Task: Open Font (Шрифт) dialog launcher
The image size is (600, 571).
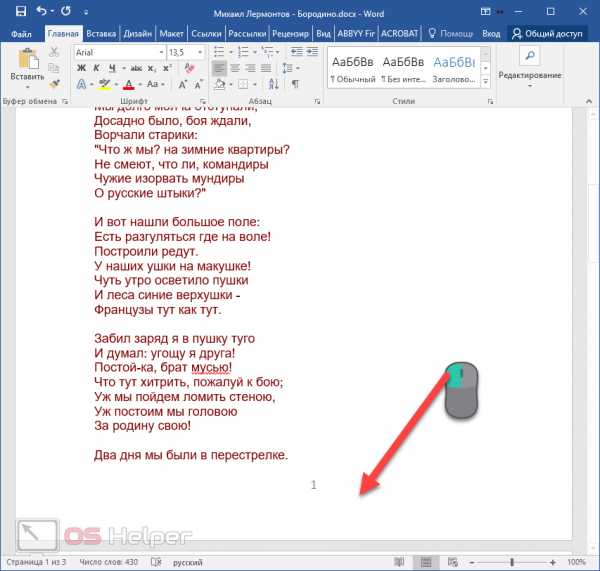Action: [203, 101]
